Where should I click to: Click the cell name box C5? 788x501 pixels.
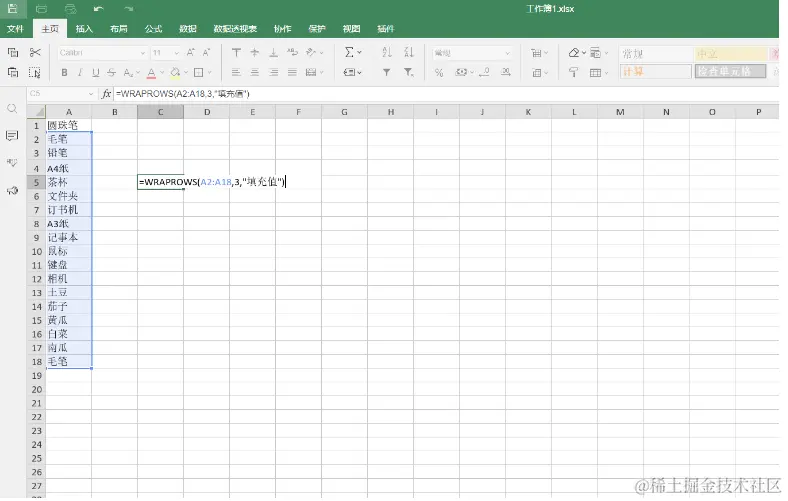61,93
